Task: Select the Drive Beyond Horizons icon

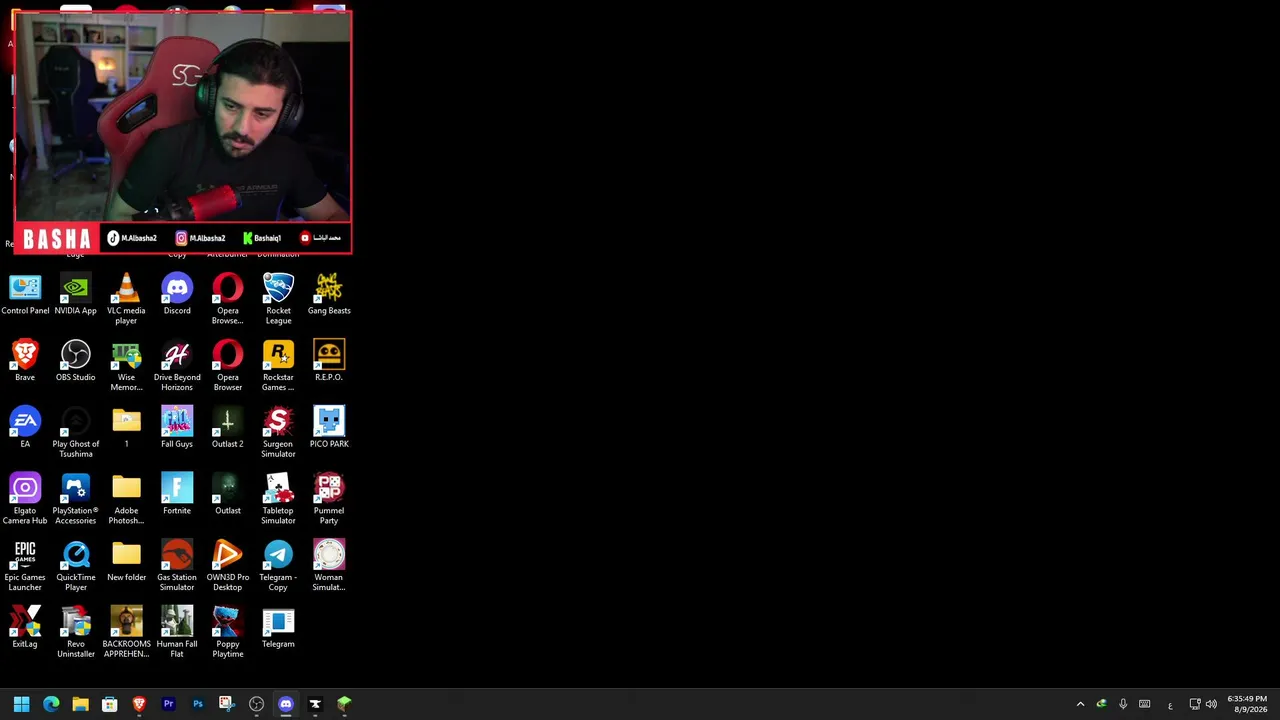Action: point(177,366)
